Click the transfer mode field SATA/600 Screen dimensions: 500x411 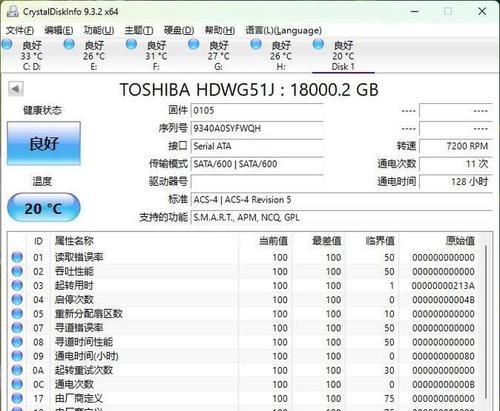257,164
